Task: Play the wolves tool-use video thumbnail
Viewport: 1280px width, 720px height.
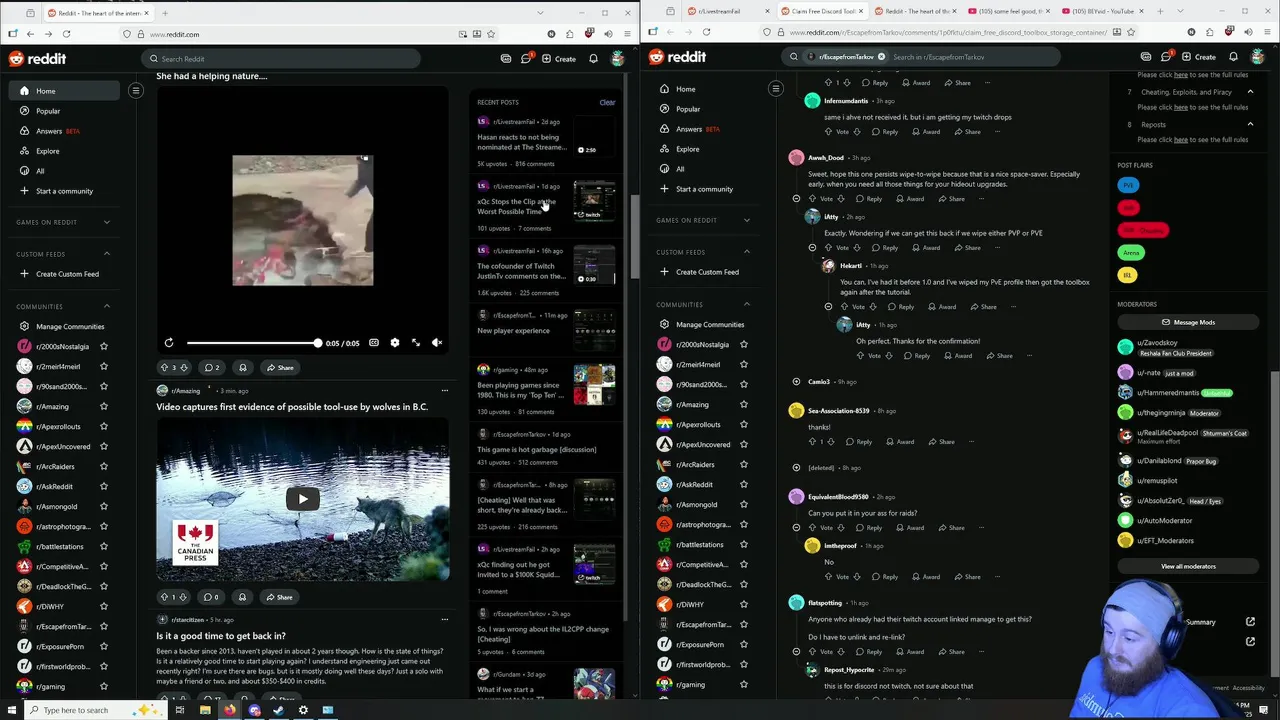Action: (303, 499)
